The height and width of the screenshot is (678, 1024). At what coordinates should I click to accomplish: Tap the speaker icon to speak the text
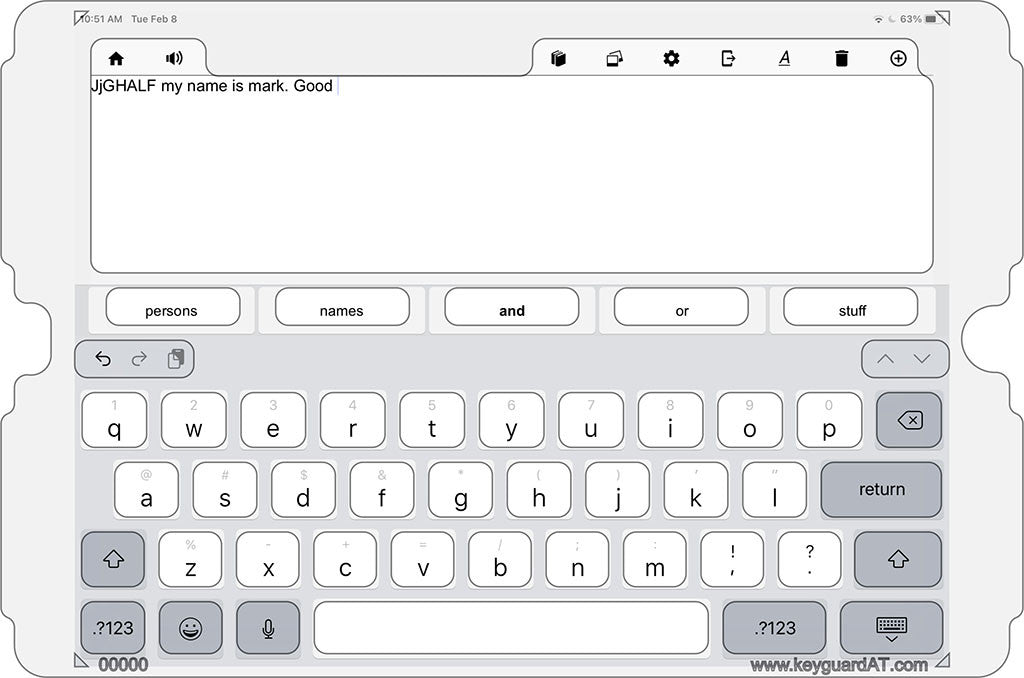(174, 59)
